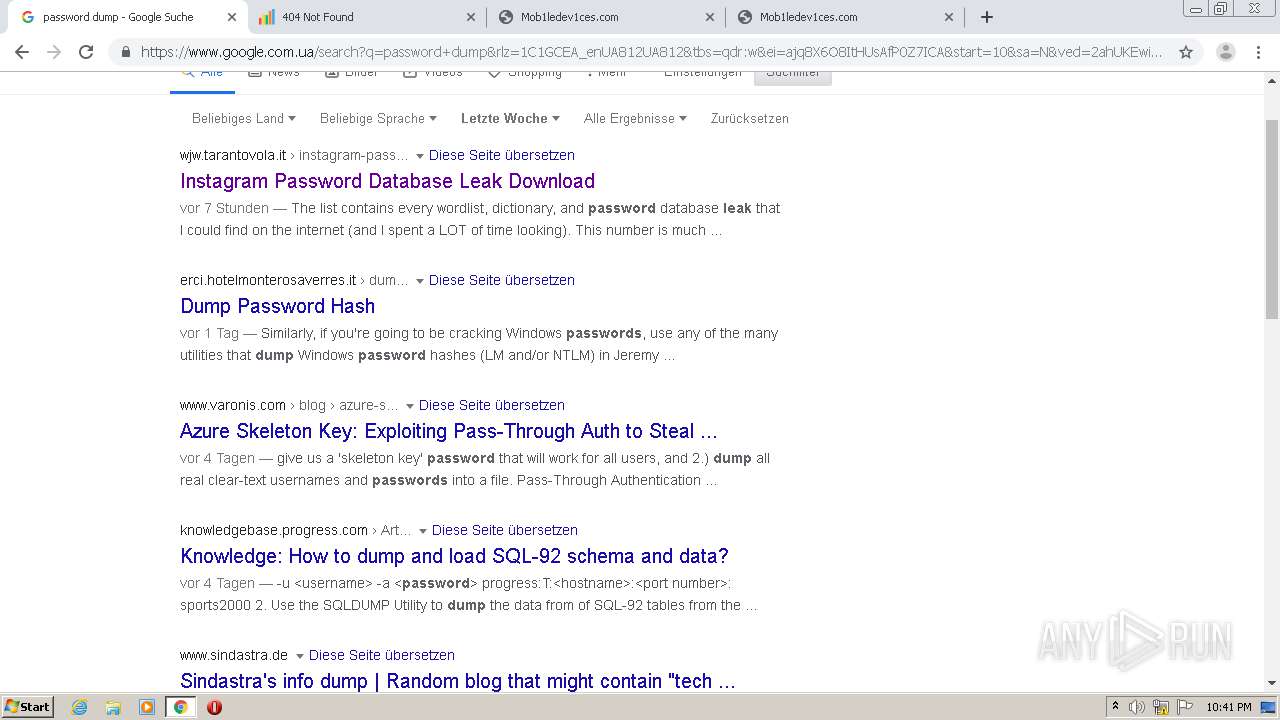
Task: Open the Windows Start menu
Action: click(28, 706)
